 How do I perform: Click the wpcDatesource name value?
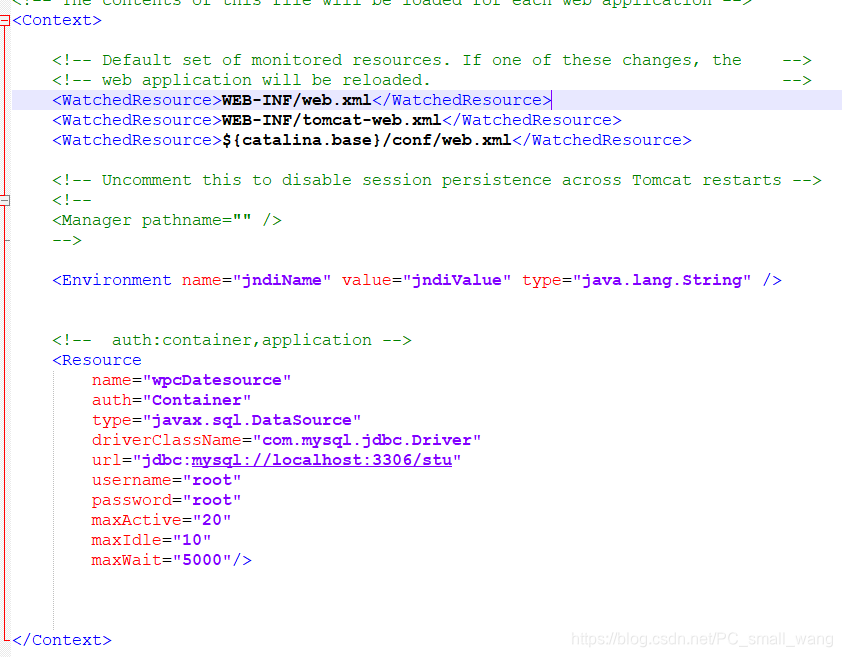[x=216, y=380]
